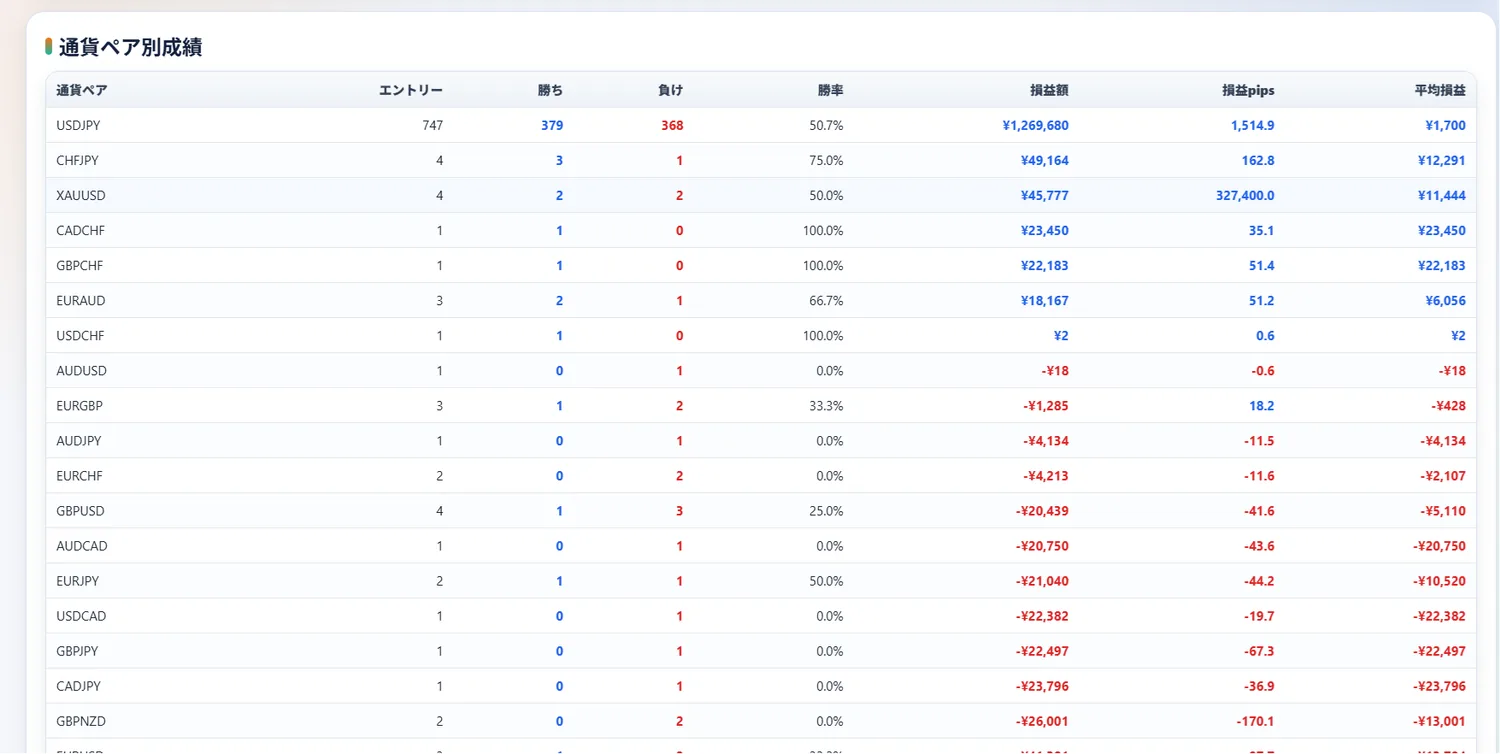Select the USDCAD pair name
Viewport: 1500px width, 754px height.
coord(82,616)
